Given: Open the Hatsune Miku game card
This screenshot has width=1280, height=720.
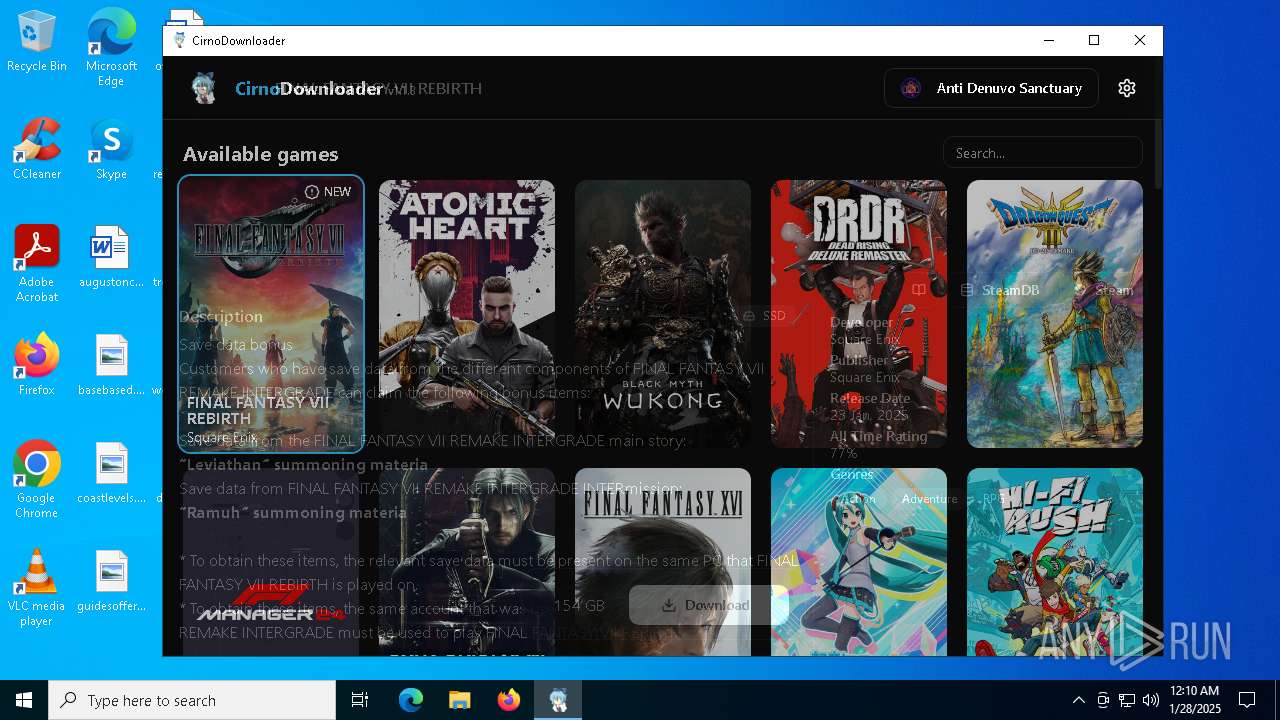Looking at the screenshot, I should pyautogui.click(x=859, y=562).
